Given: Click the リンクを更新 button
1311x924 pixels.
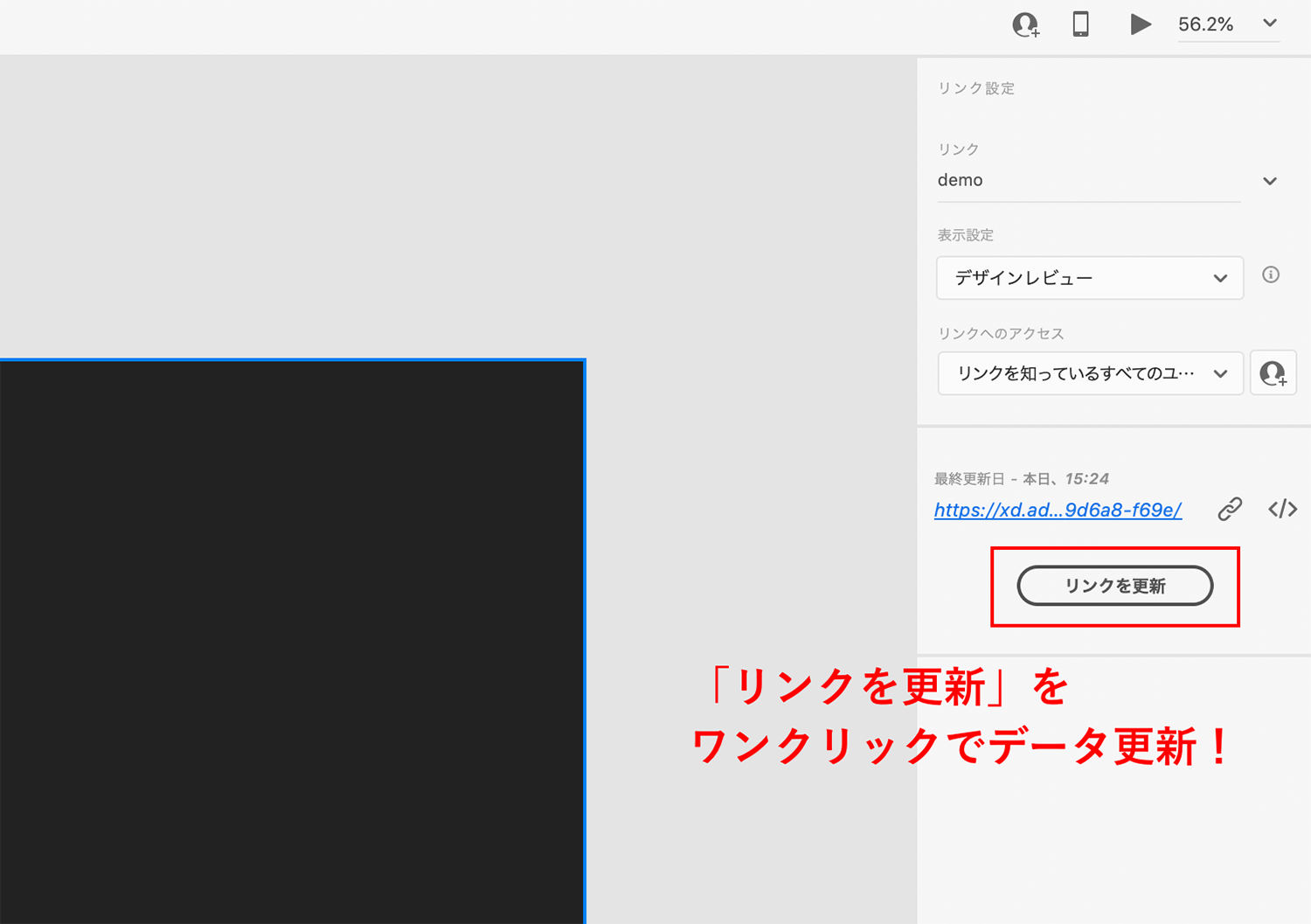Looking at the screenshot, I should pos(1115,586).
